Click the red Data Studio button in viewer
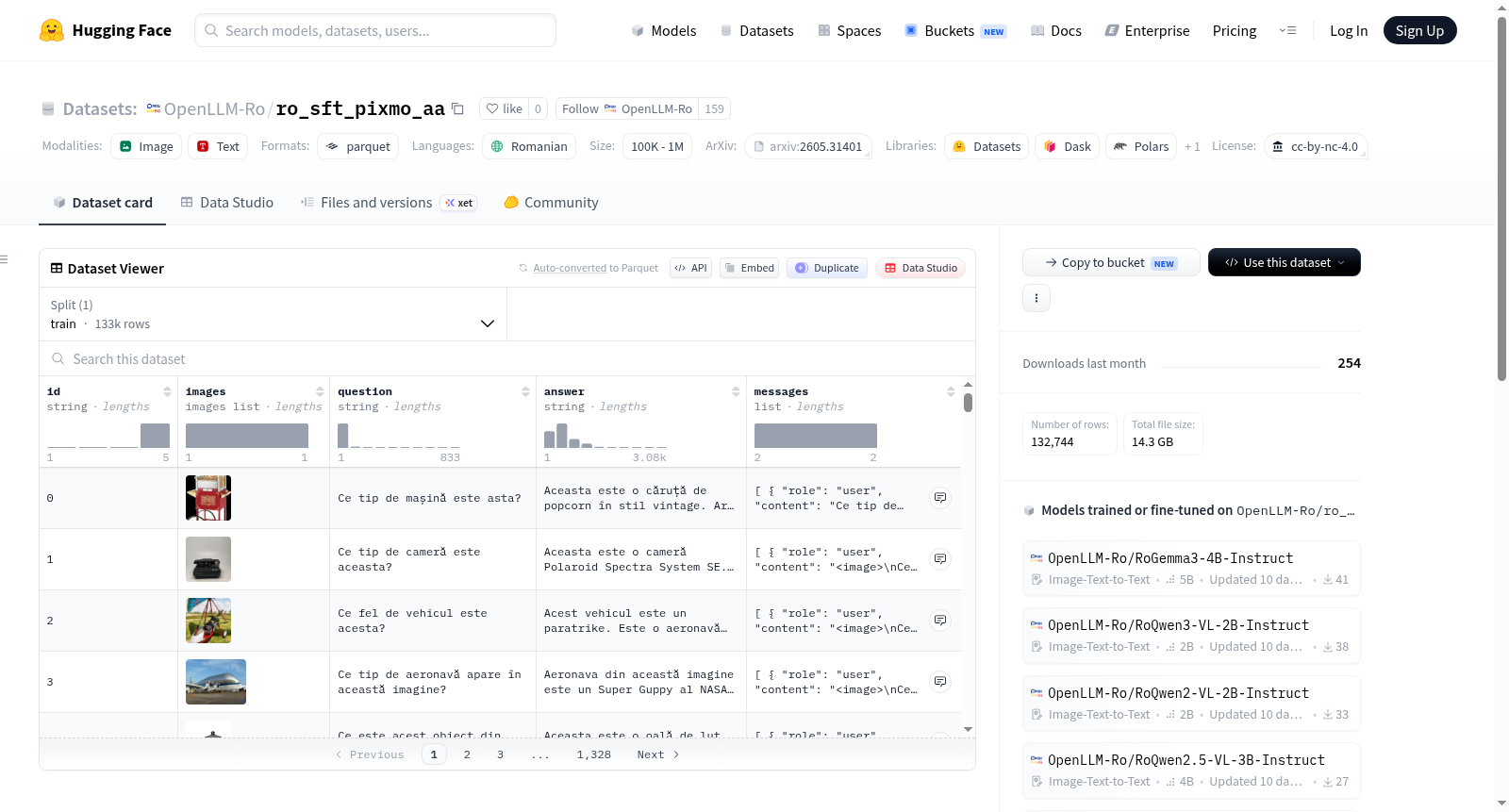The image size is (1509, 812). click(920, 268)
